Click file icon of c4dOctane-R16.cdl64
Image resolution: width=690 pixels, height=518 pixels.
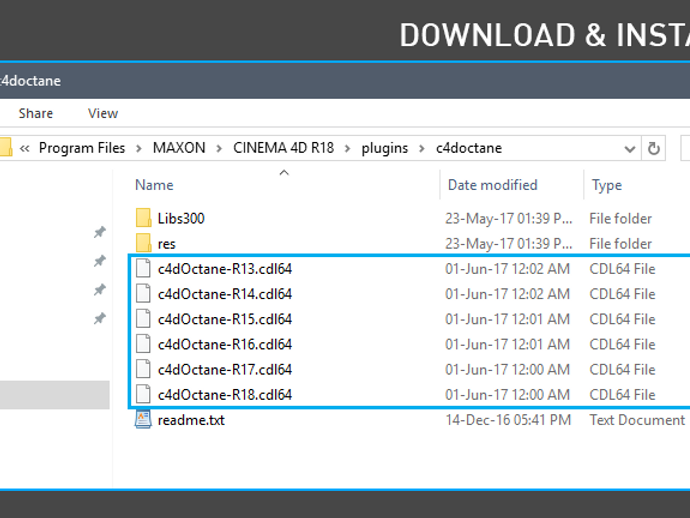click(143, 343)
